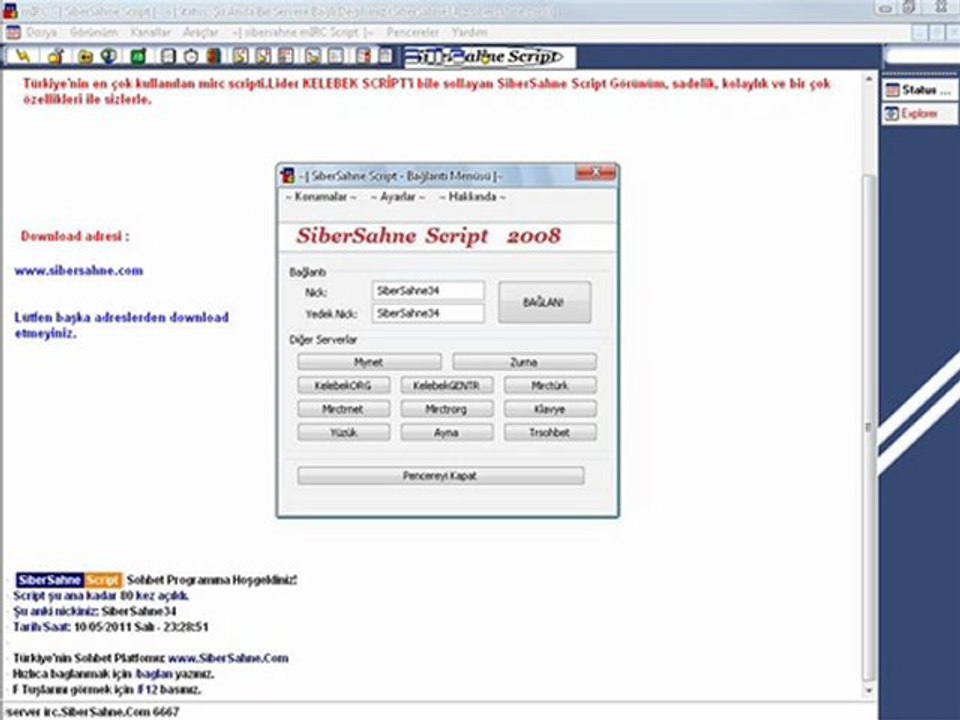The image size is (960, 720).
Task: Open the Yardım menu
Action: point(470,32)
